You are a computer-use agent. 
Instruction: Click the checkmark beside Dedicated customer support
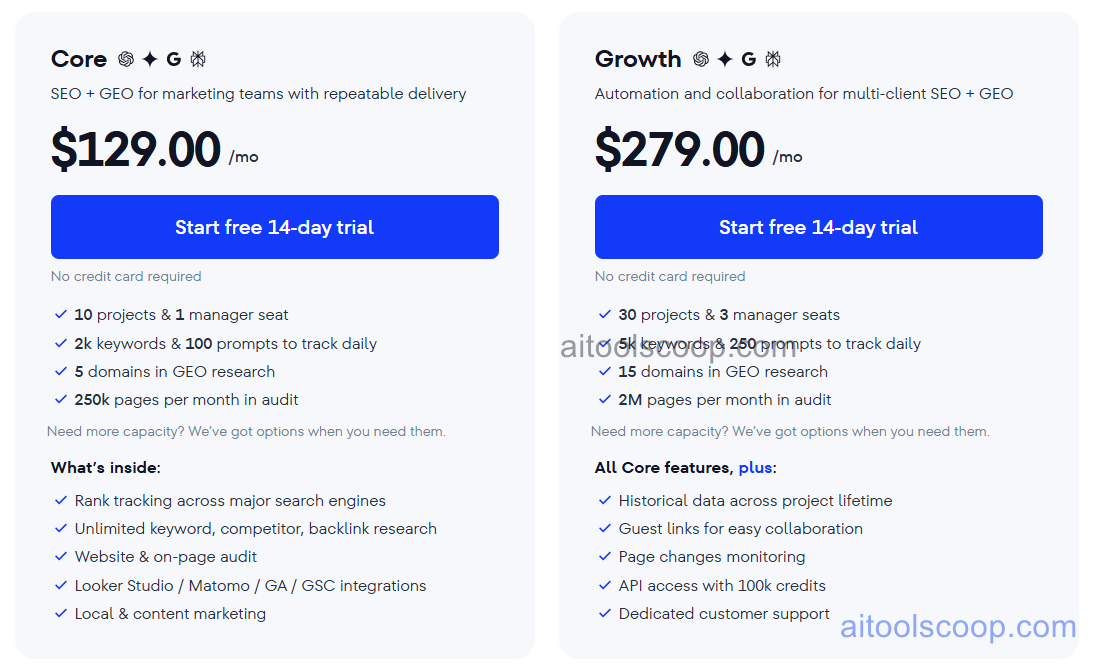[x=605, y=613]
